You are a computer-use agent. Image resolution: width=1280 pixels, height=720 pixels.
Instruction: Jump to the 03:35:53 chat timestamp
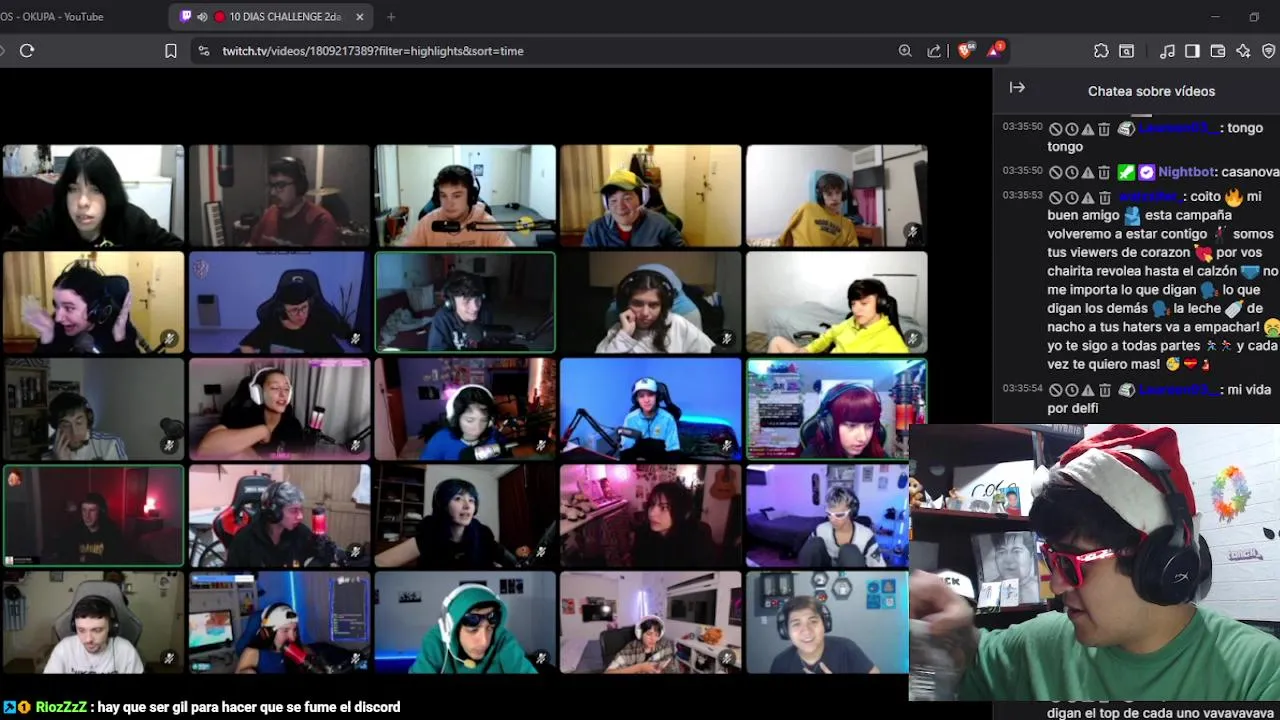coord(1023,196)
